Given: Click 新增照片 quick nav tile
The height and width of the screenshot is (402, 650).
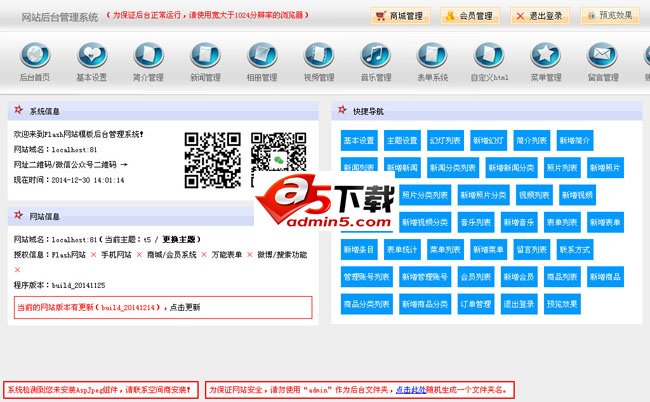Looking at the screenshot, I should click(605, 168).
